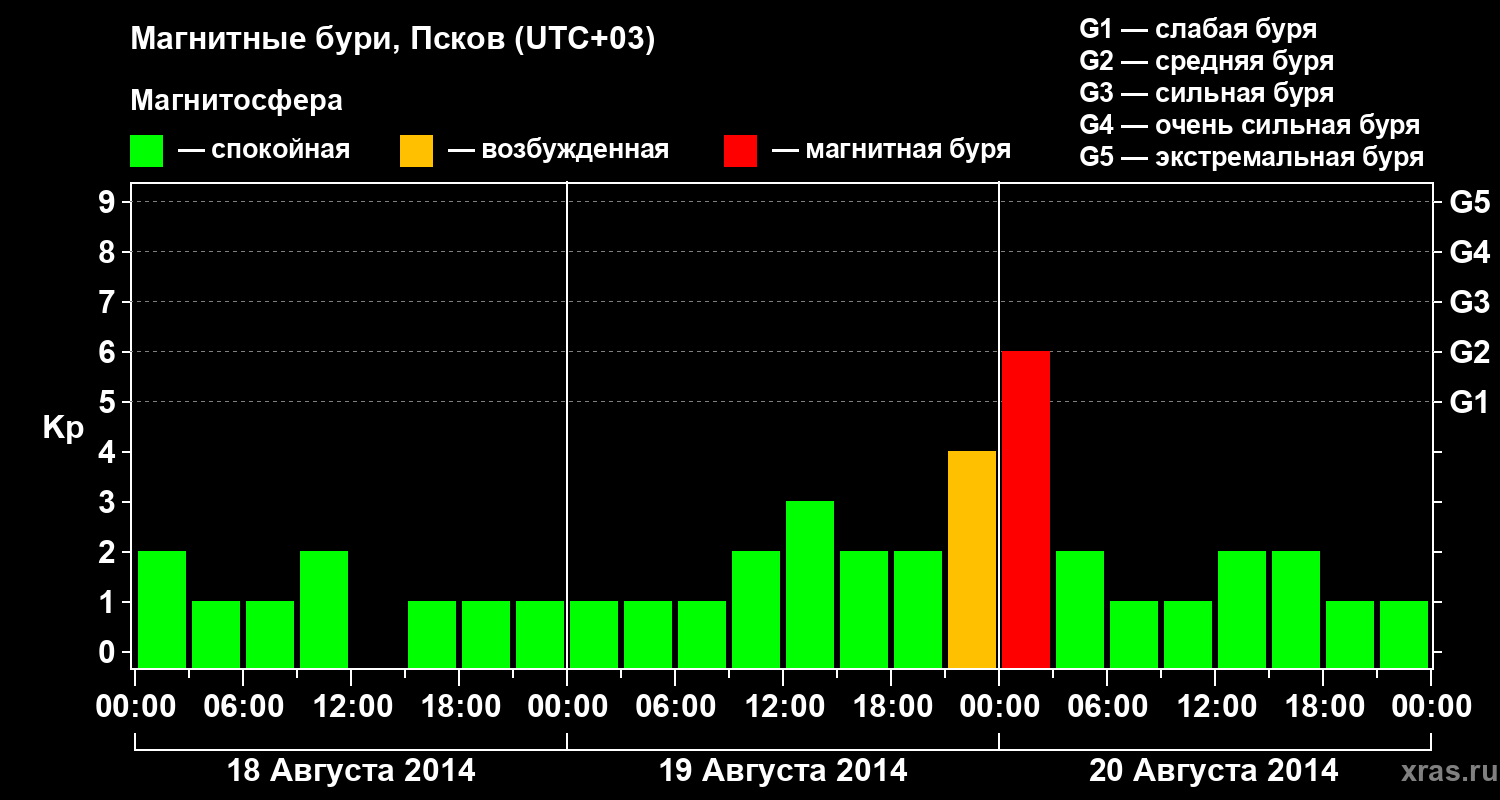Click the title 'Магнитные бури, Псков (UTC+03)'

coord(393,41)
